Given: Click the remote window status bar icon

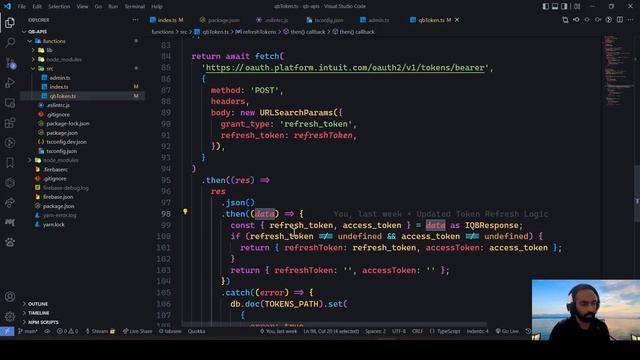Looking at the screenshot, I should tap(7, 331).
